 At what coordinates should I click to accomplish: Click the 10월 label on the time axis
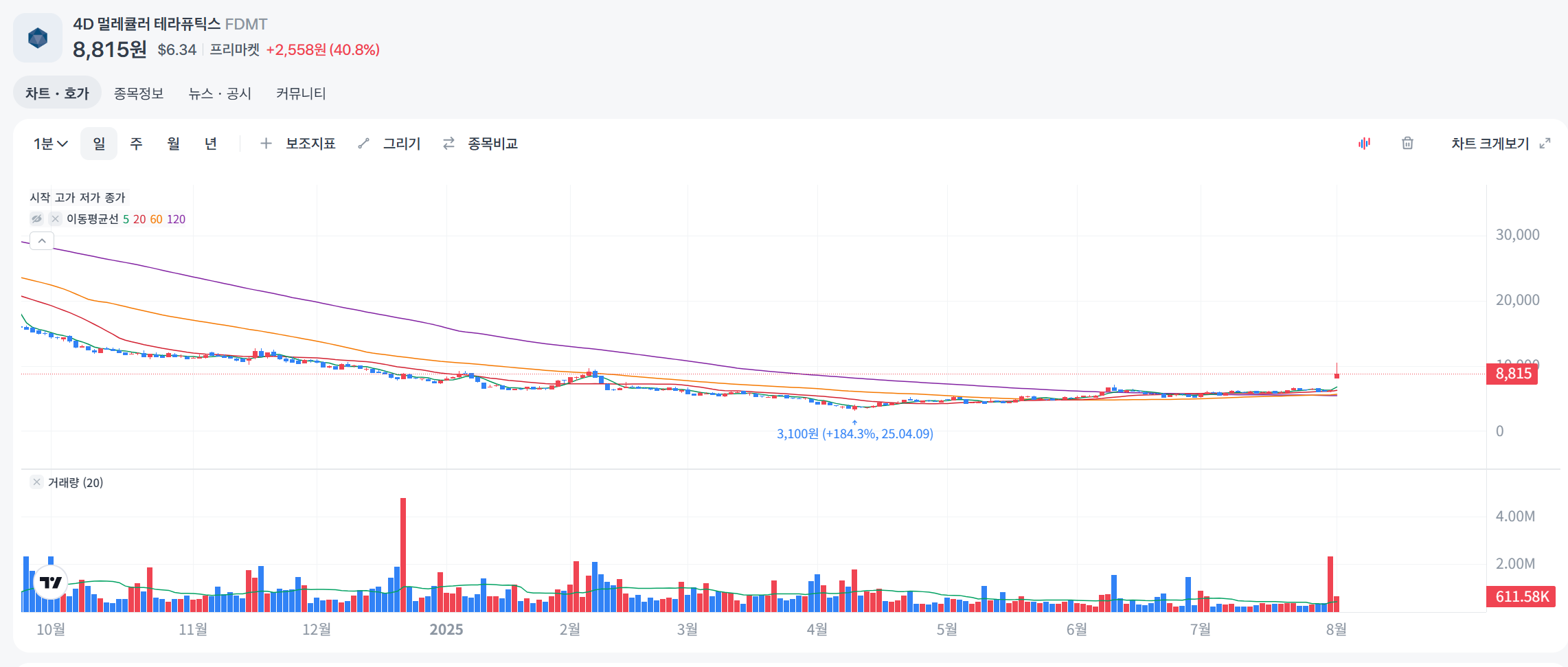click(51, 629)
